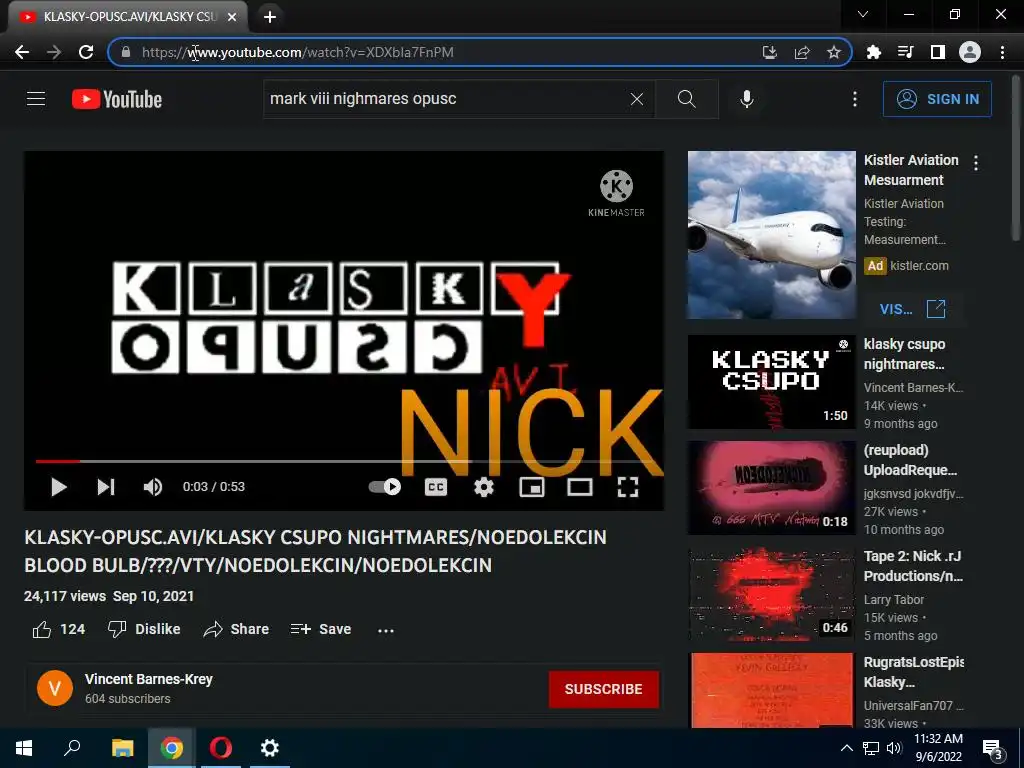Mute the video volume
Screen dimensions: 1024x768
[x=153, y=487]
